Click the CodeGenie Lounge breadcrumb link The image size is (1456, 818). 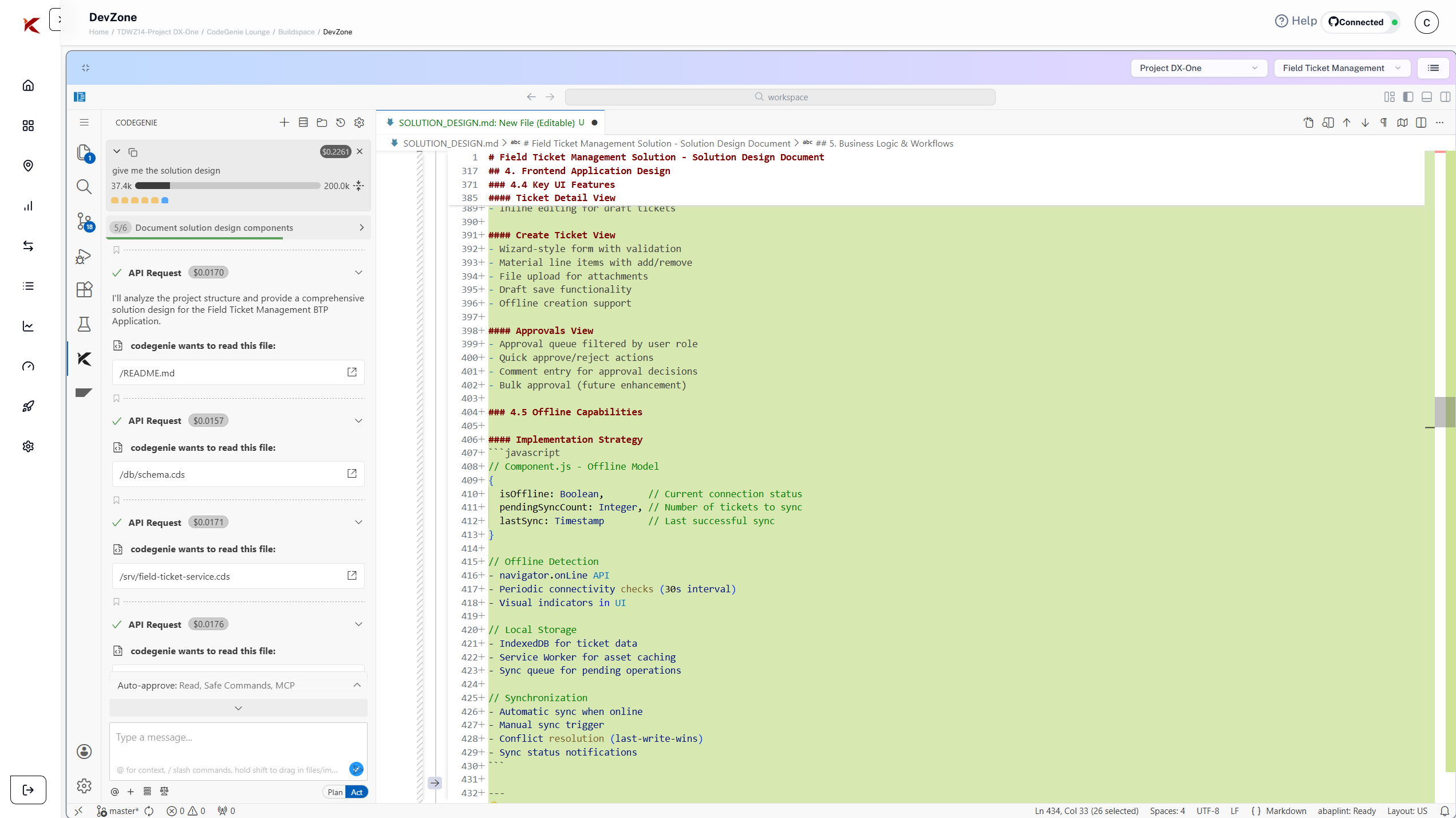(x=238, y=32)
